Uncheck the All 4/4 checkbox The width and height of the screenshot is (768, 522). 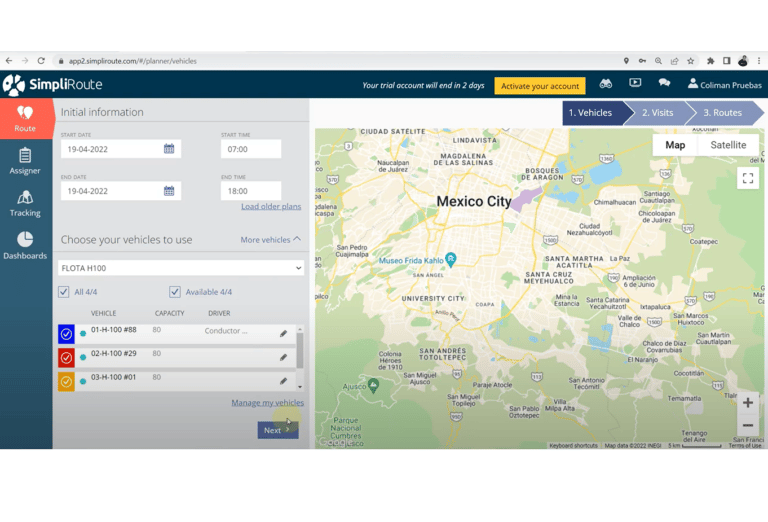64,292
